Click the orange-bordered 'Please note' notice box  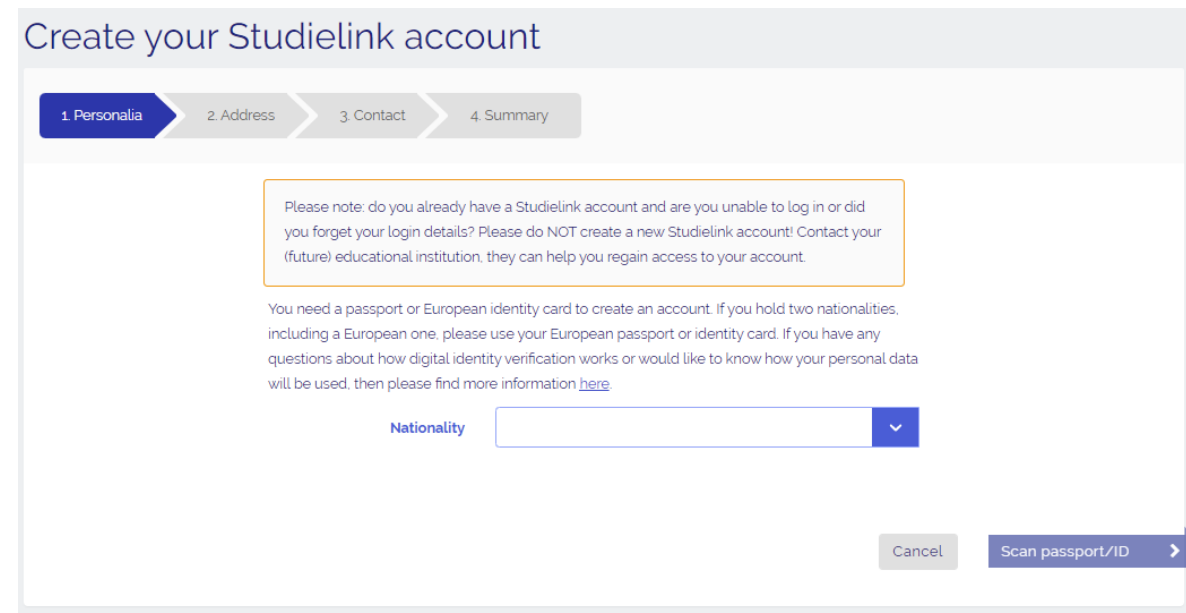(583, 232)
